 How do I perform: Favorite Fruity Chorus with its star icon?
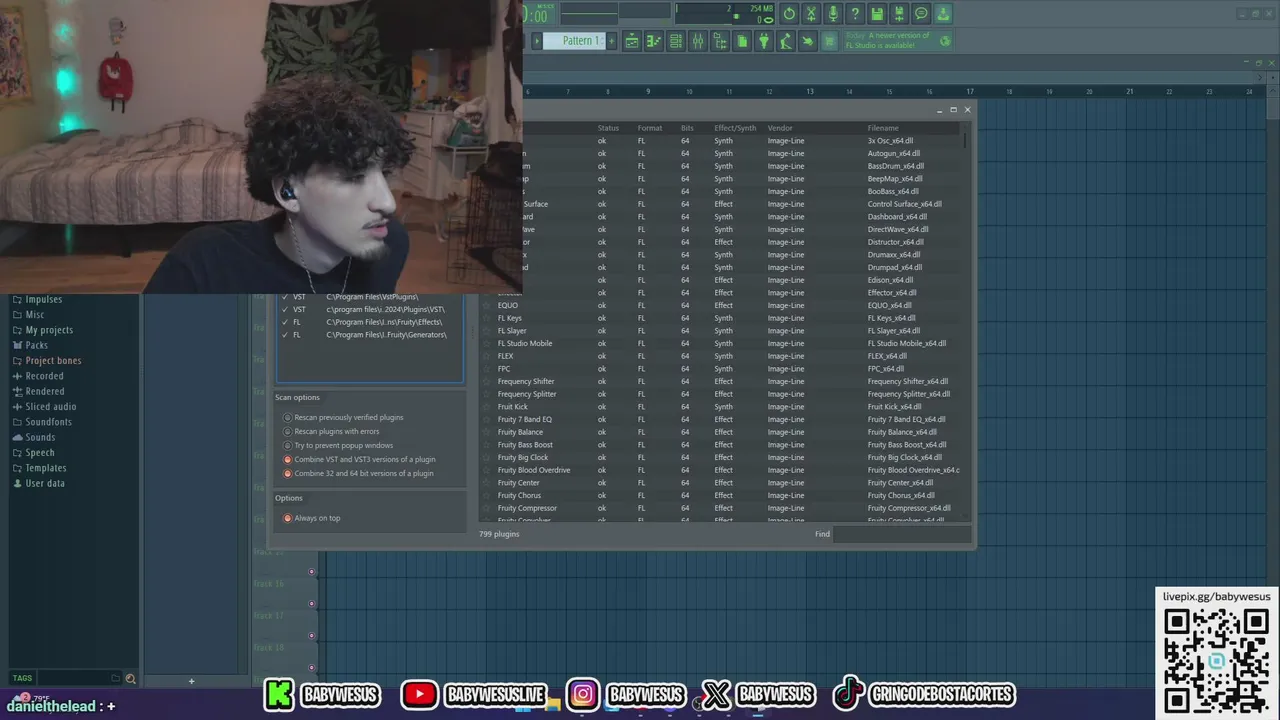(x=487, y=495)
